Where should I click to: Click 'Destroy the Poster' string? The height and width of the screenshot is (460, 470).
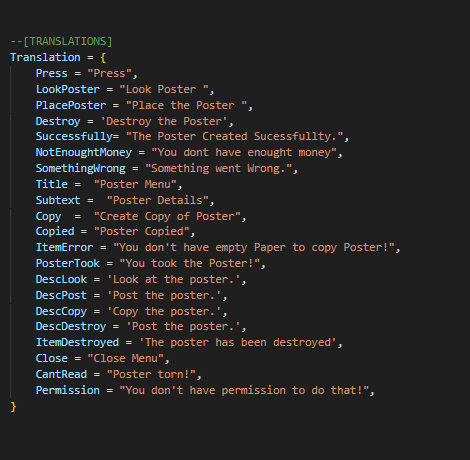click(x=164, y=121)
